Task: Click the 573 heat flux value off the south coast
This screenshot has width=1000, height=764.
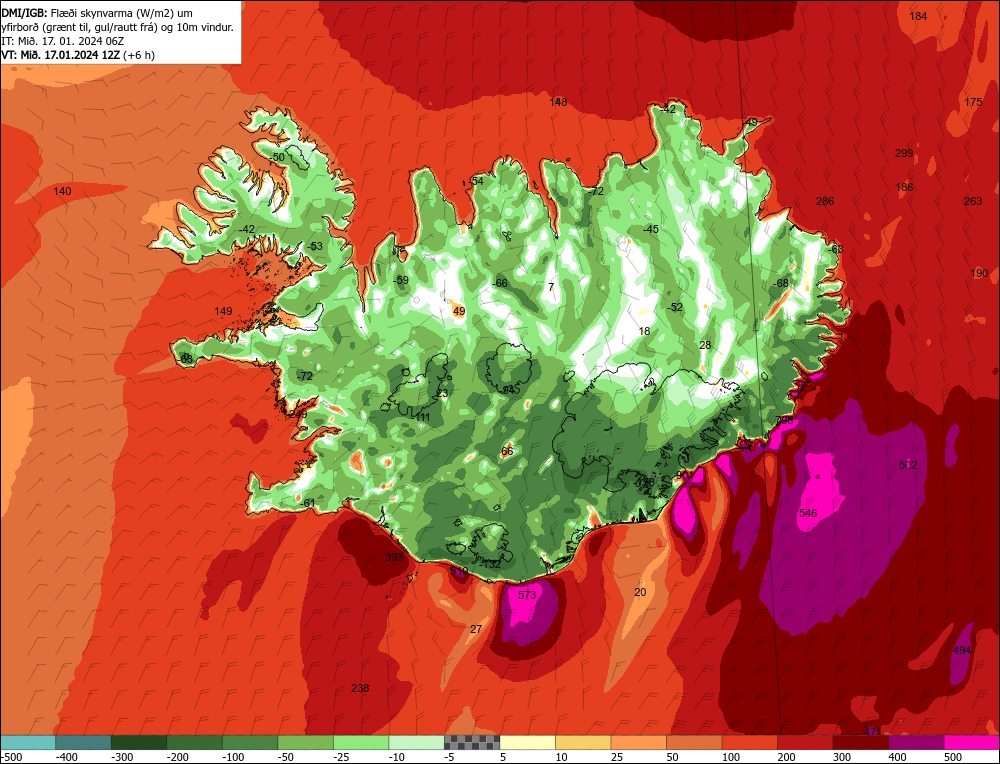Action: point(527,595)
